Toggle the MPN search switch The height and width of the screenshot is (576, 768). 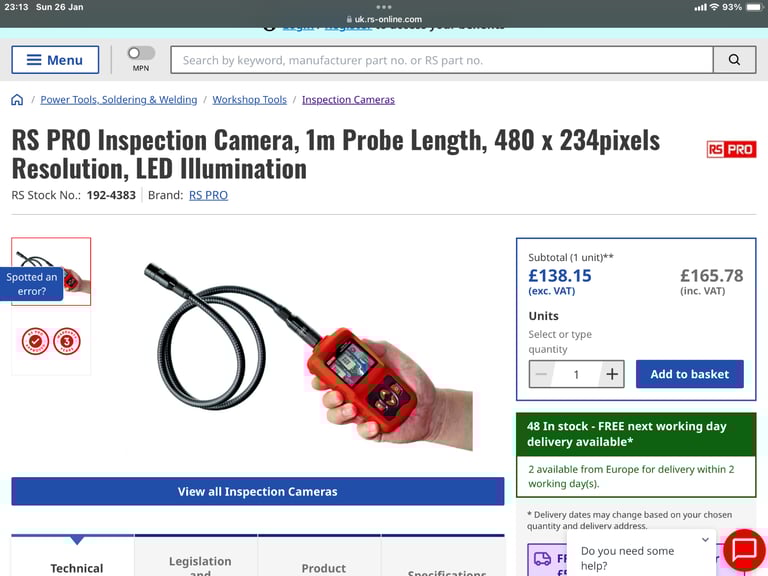pos(141,53)
